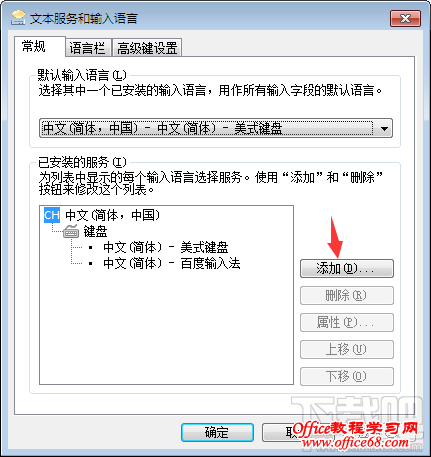The width and height of the screenshot is (431, 457).
Task: Click the 上移(U) button
Action: click(x=347, y=350)
